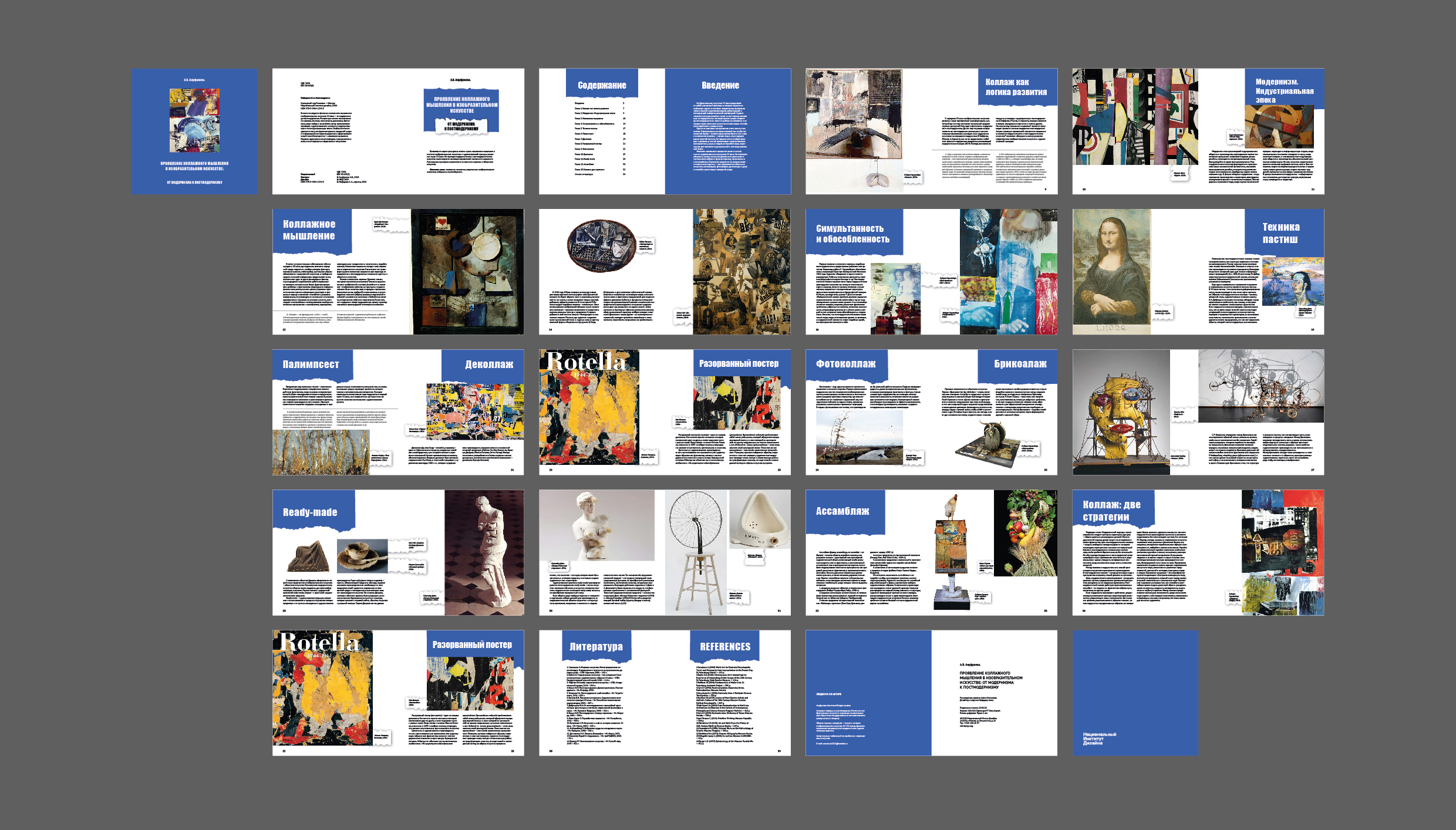
Task: Select the blue front cover page
Action: [x=194, y=131]
